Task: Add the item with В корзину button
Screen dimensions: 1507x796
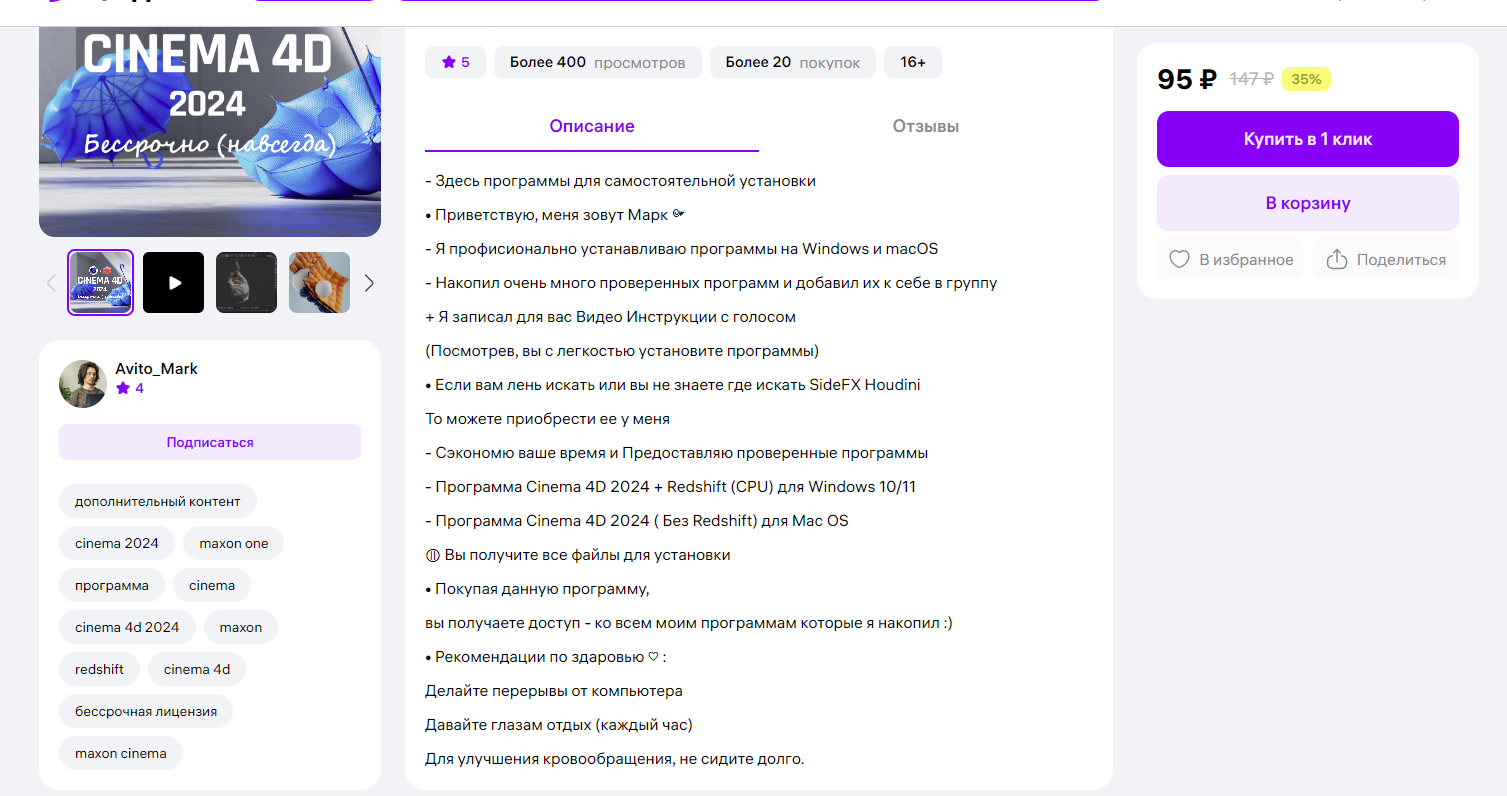Action: pos(1308,203)
